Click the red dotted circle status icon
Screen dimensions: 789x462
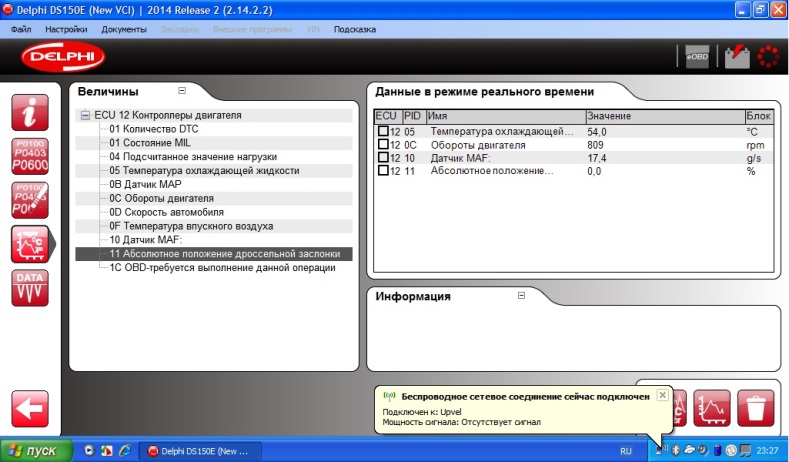768,56
